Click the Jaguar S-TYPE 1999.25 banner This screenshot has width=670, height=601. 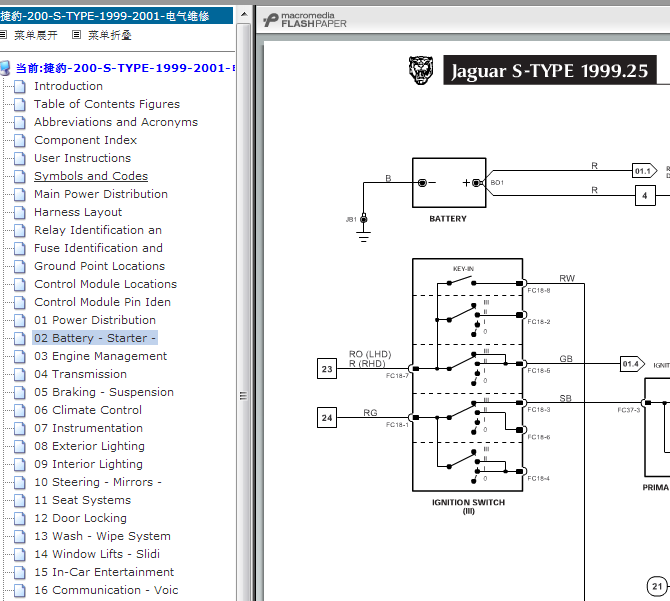[550, 70]
